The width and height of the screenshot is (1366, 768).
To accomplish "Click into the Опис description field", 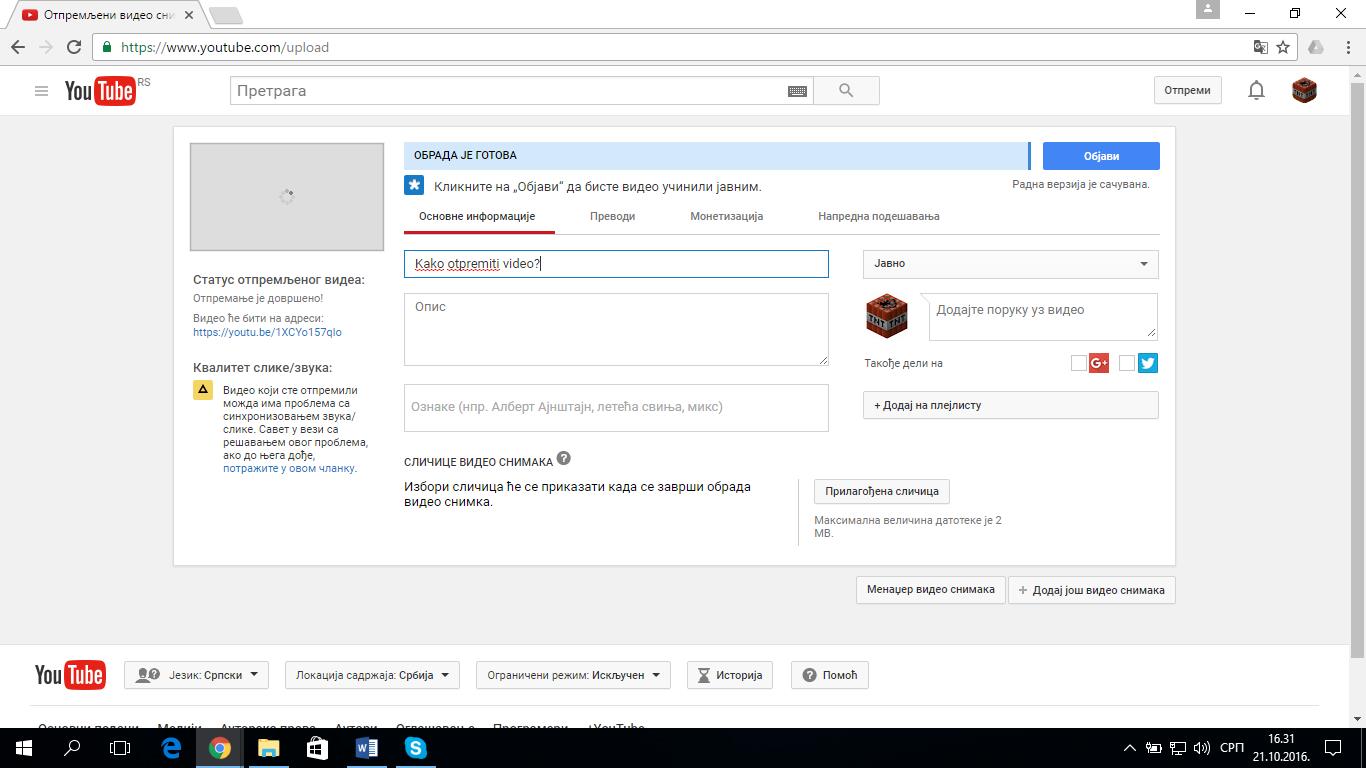I will pyautogui.click(x=616, y=329).
